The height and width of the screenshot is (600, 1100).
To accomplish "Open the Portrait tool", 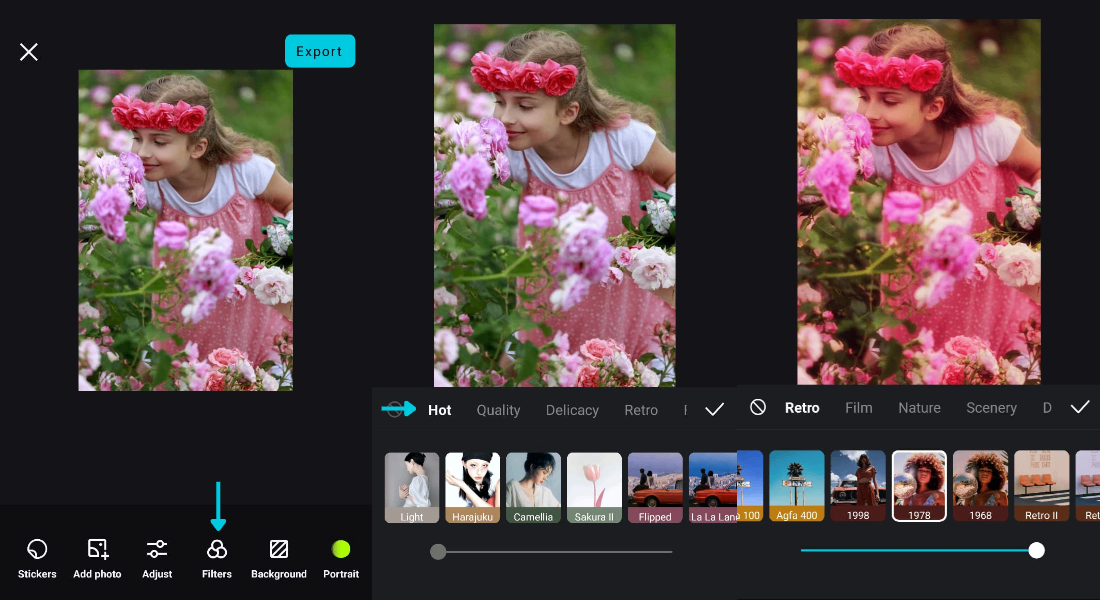I will 341,556.
